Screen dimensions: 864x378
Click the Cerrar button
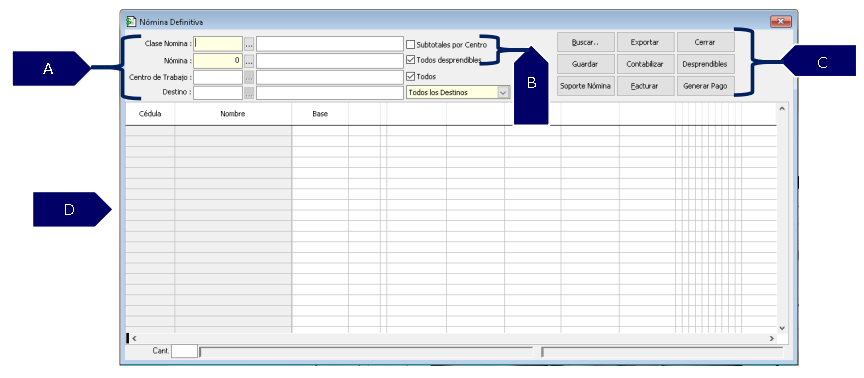tap(705, 42)
